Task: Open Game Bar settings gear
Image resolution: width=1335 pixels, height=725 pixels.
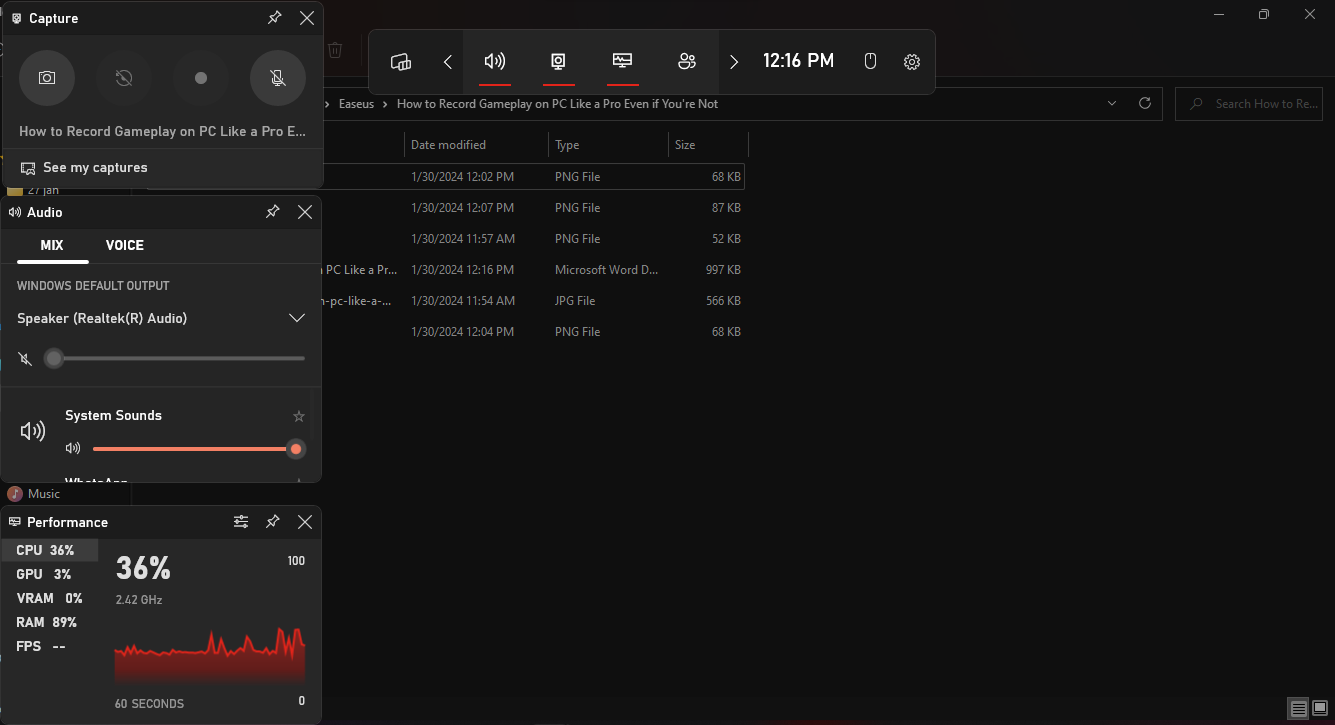Action: coord(911,61)
